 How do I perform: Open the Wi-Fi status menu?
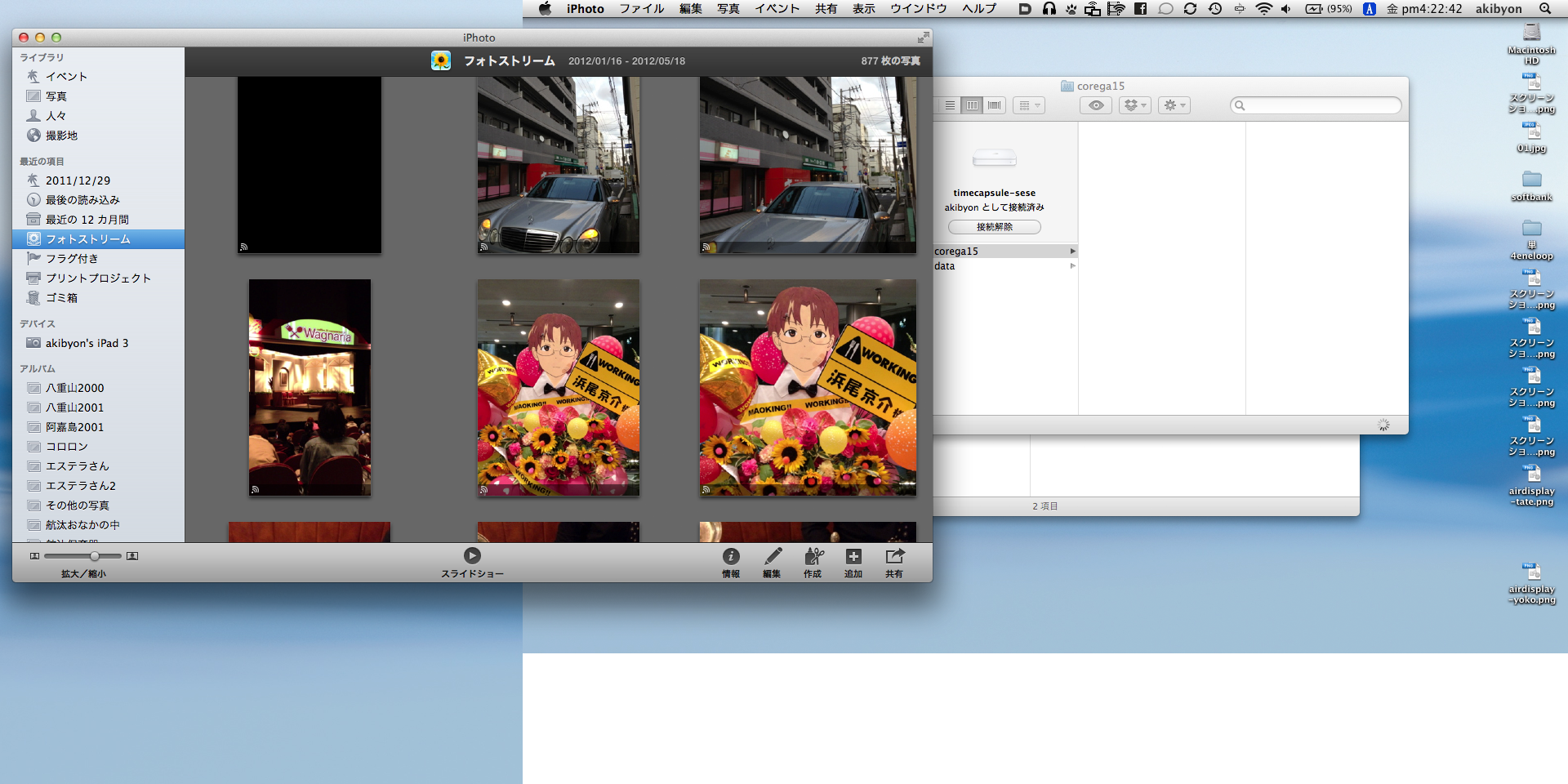click(1263, 9)
